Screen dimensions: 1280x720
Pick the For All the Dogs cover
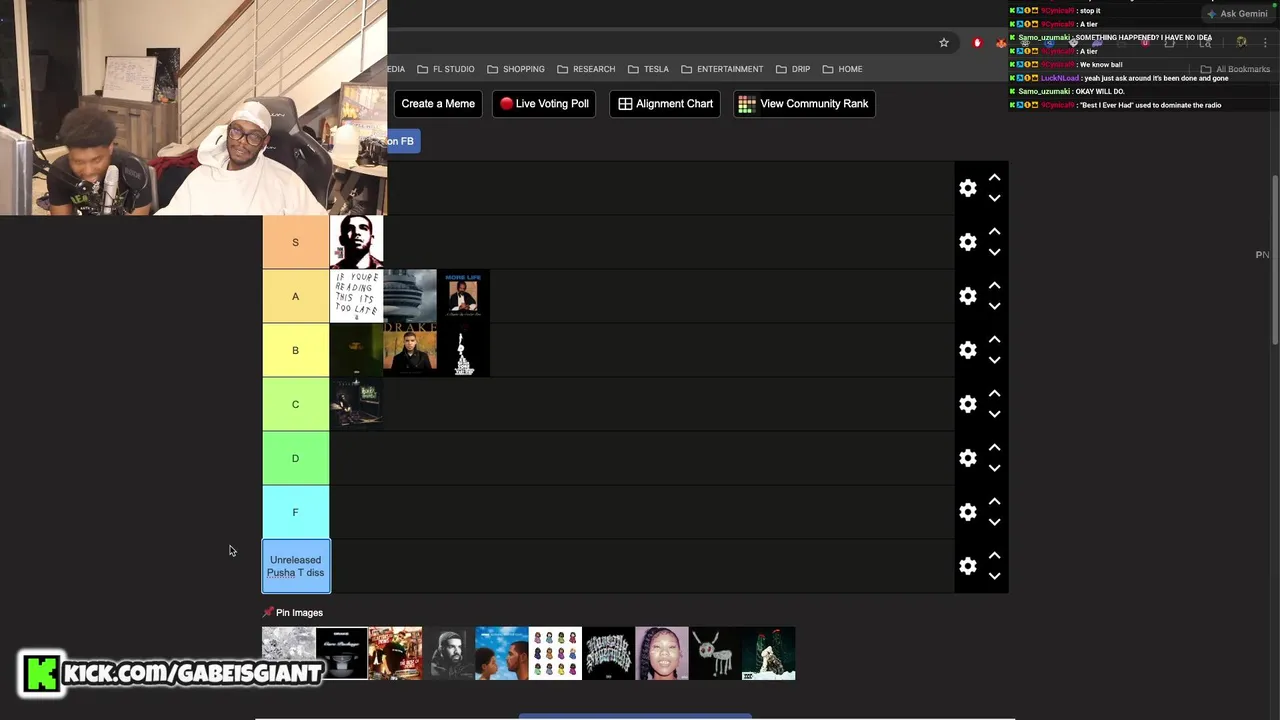point(715,653)
